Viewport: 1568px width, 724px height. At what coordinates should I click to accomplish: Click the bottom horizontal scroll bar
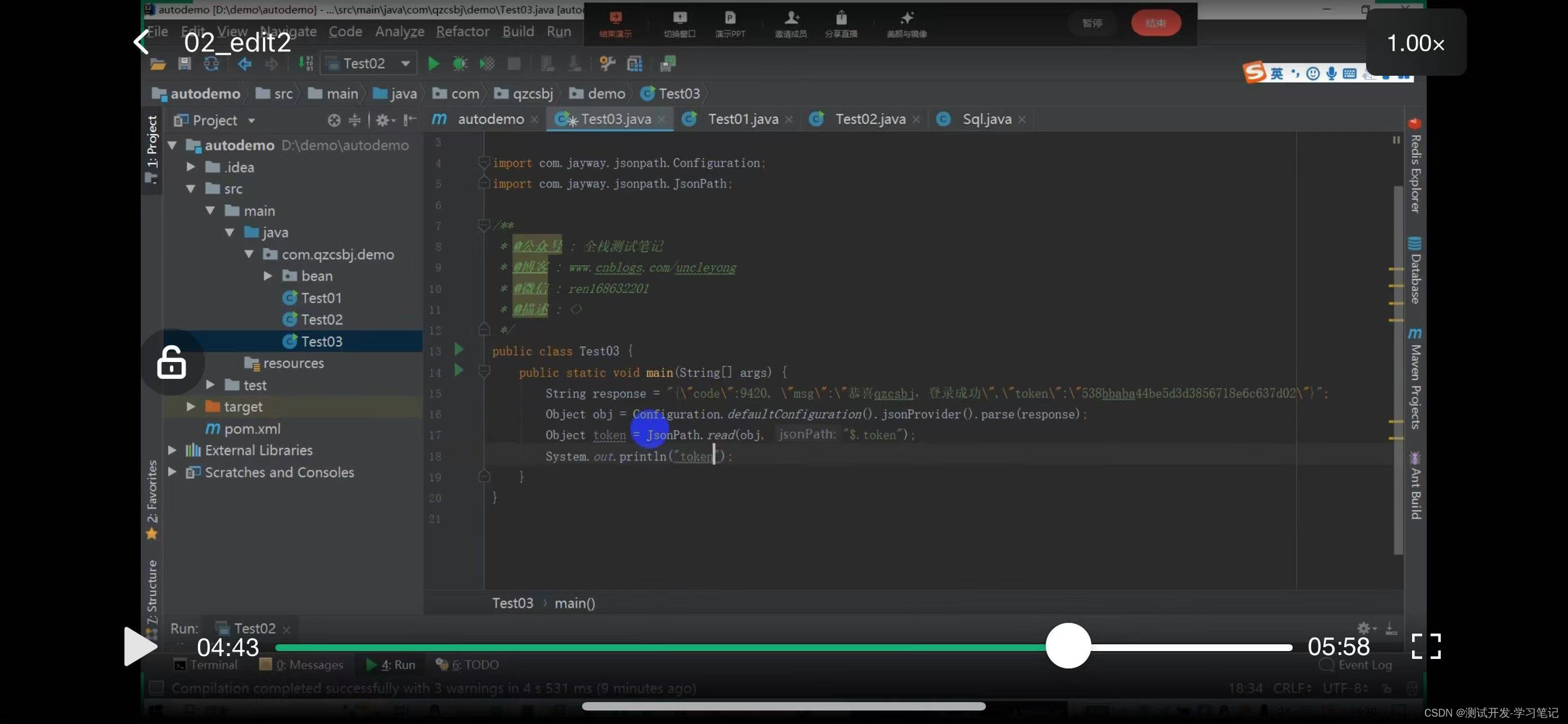point(783,706)
